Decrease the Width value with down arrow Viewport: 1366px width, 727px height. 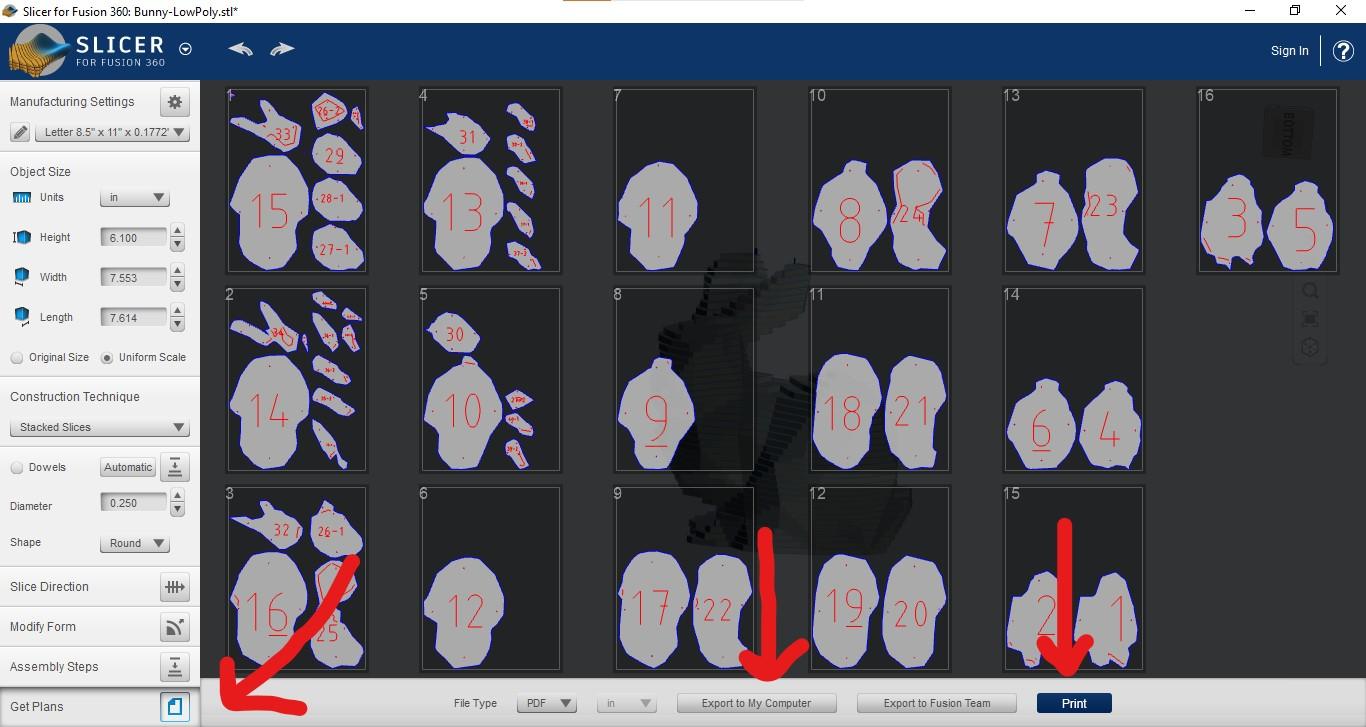(177, 284)
